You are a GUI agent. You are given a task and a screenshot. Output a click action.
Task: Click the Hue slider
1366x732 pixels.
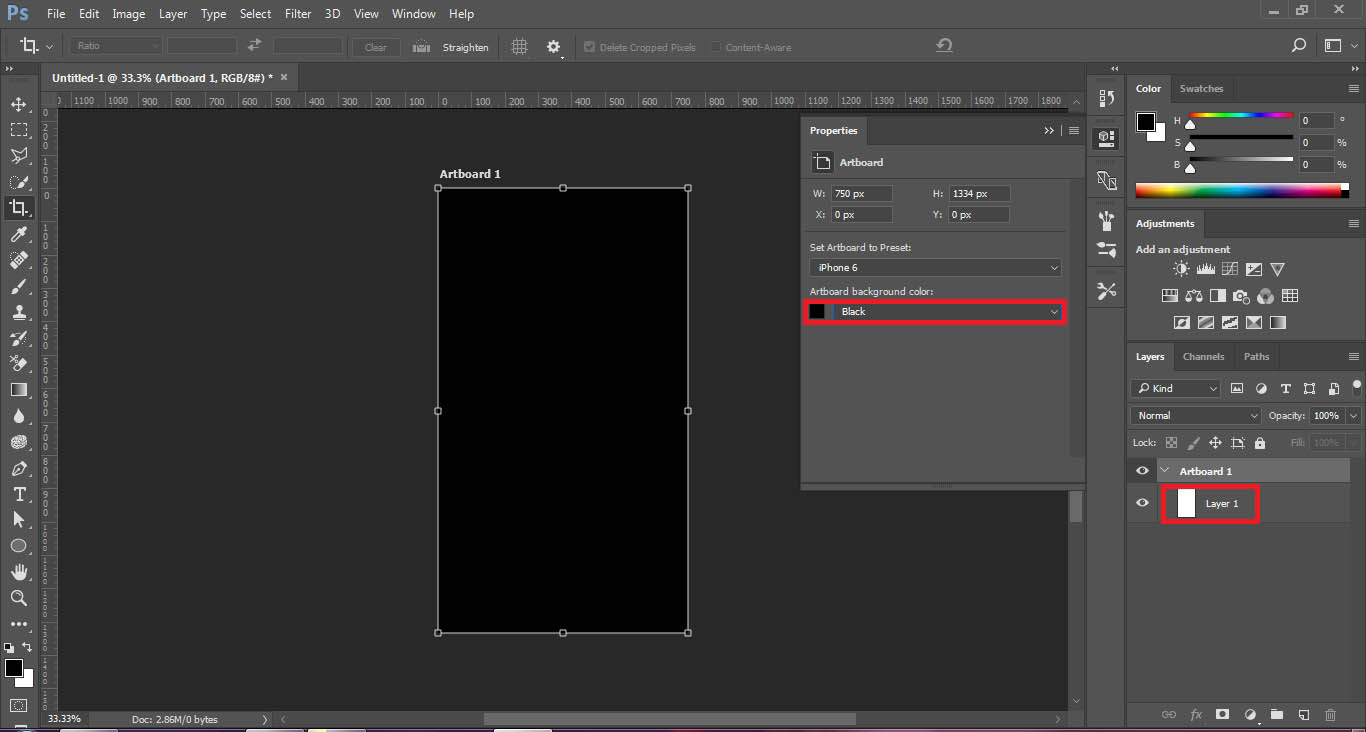[1240, 118]
